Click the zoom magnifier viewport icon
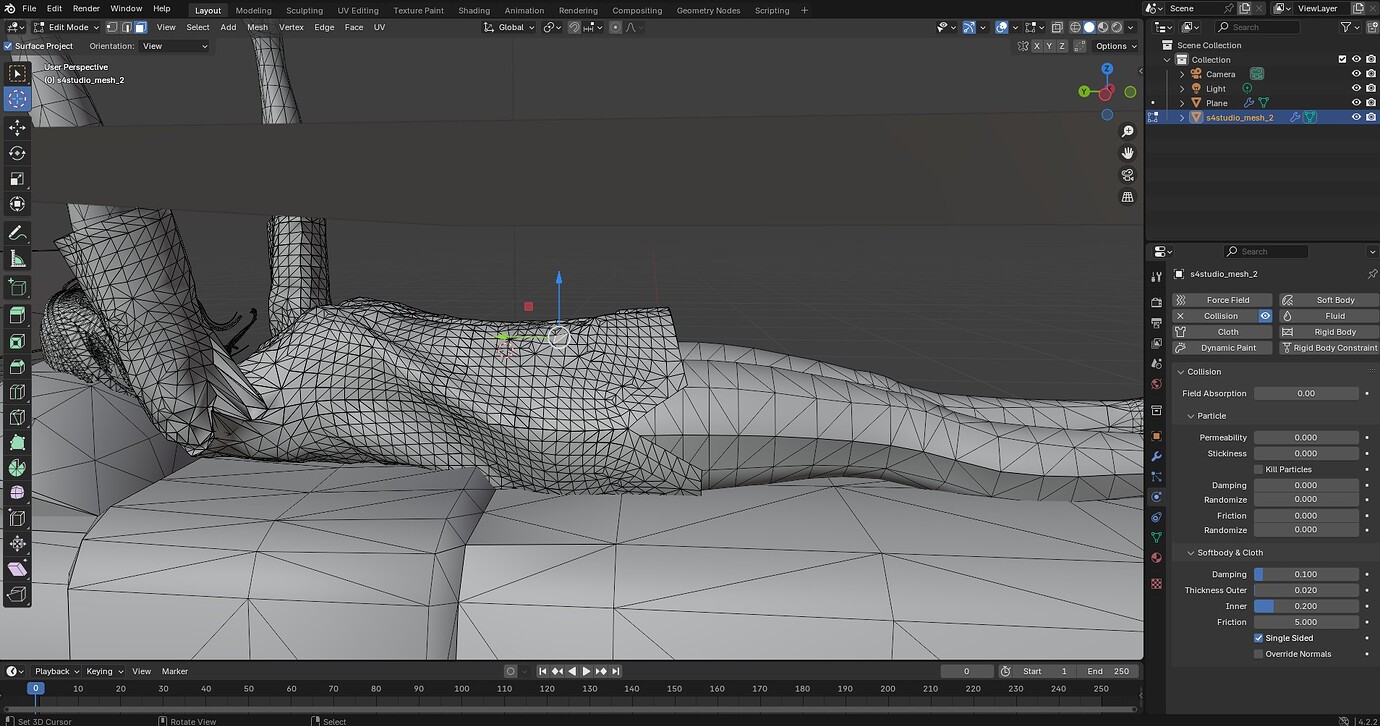The image size is (1380, 726). [1128, 131]
